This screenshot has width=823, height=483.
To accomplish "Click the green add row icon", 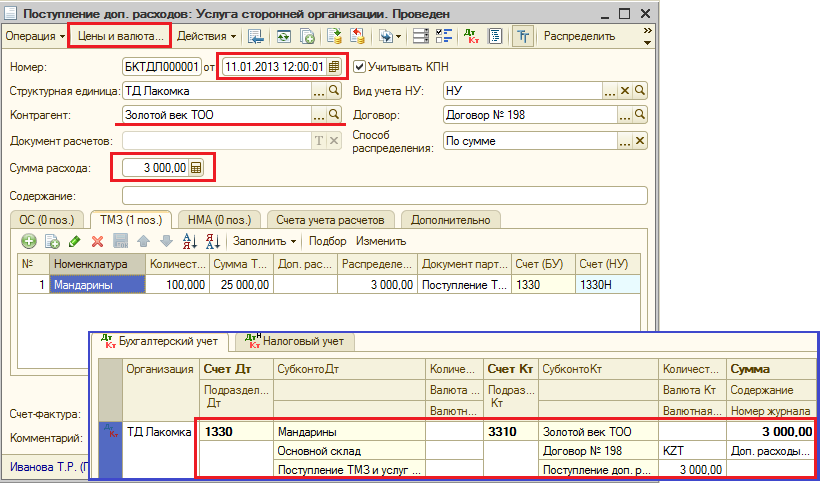I will (28, 241).
